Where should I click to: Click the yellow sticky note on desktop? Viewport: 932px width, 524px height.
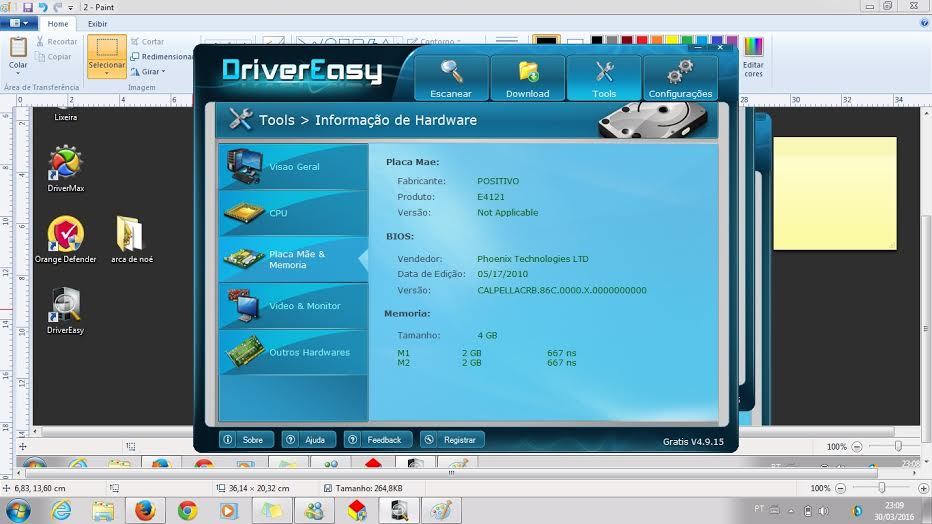[835, 193]
